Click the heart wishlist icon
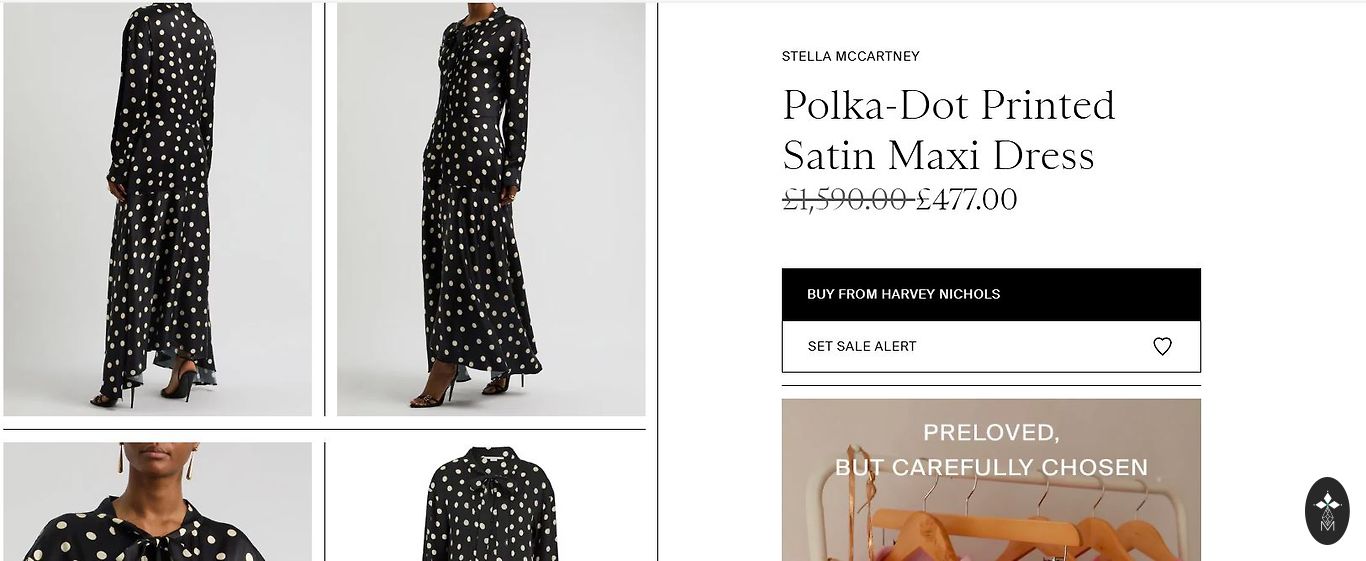The height and width of the screenshot is (561, 1366). tap(1162, 346)
